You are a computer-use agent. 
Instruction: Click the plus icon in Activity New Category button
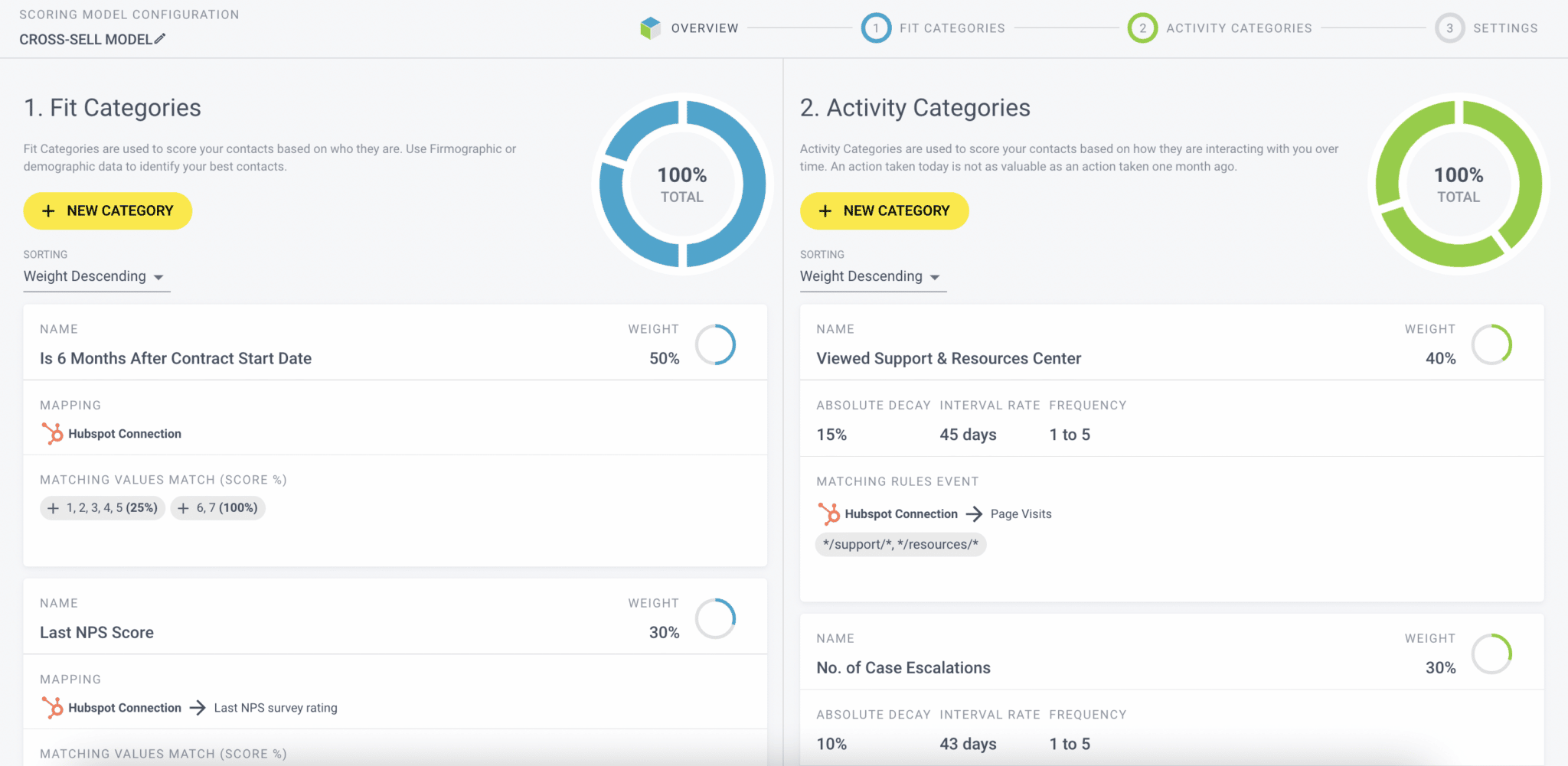pos(825,211)
